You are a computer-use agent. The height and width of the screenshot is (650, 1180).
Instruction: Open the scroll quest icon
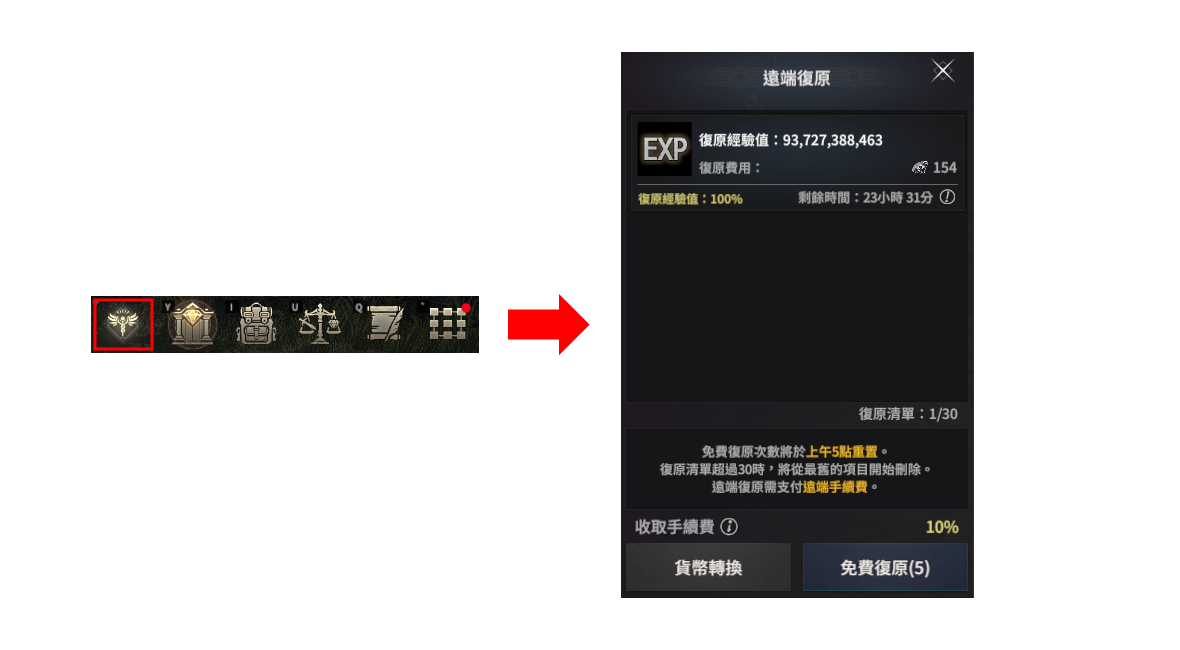click(x=385, y=324)
